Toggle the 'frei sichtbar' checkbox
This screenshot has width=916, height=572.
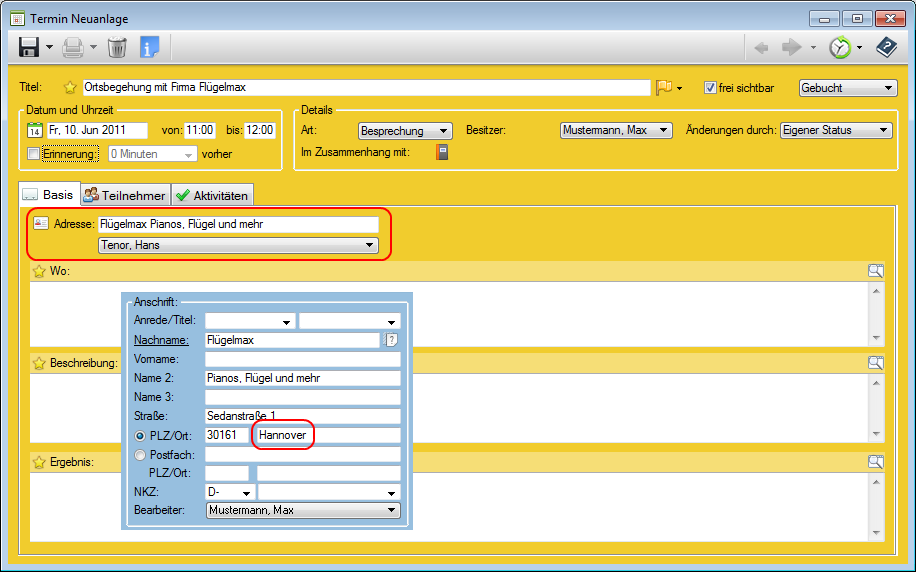click(x=711, y=88)
